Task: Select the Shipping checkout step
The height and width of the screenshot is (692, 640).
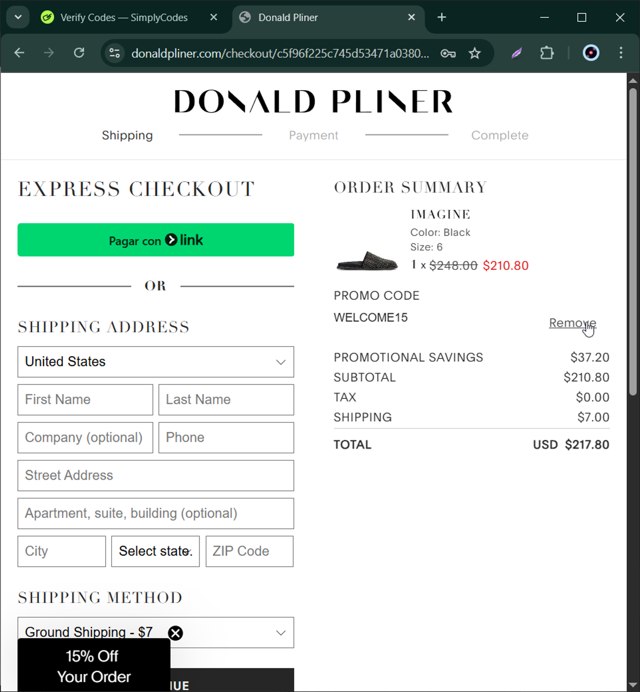Action: tap(127, 135)
